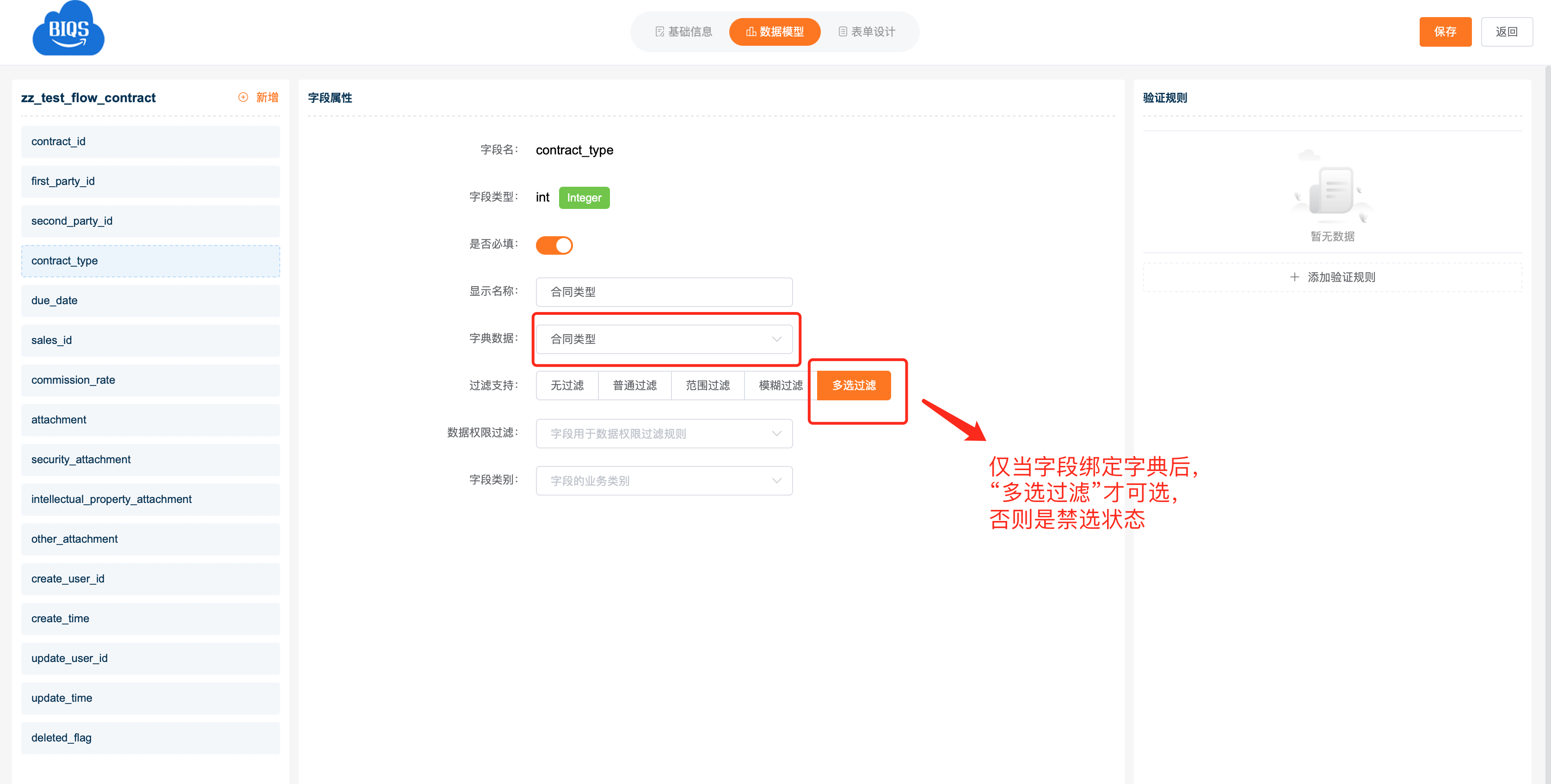
Task: Click the plus icon in 添加验证规则
Action: tap(1294, 277)
